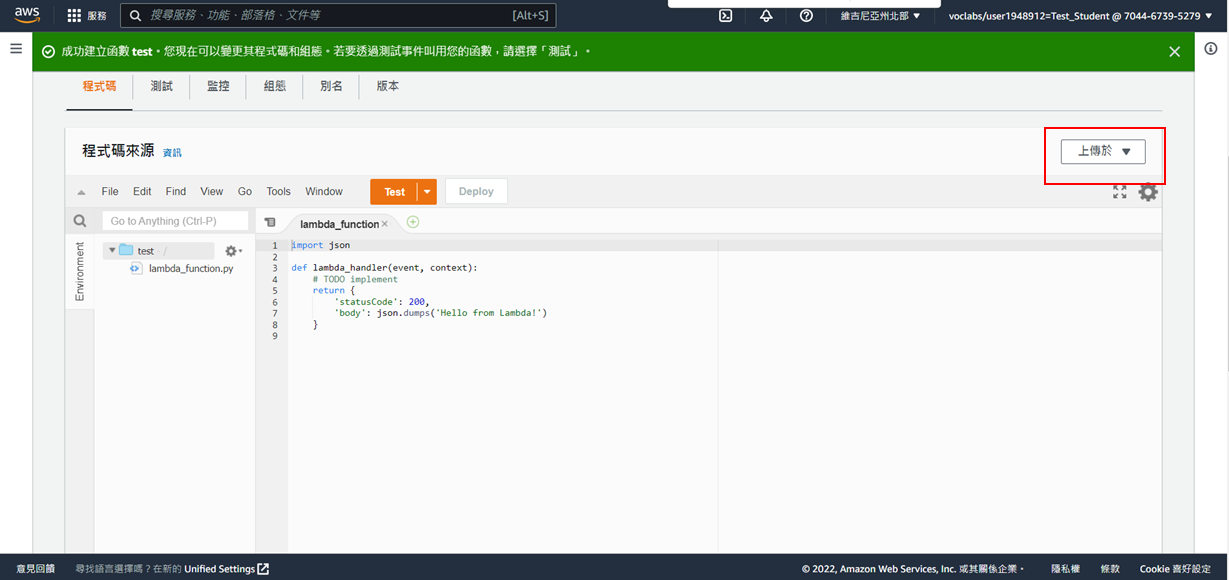Screen dimensions: 1229x580
Task: Switch to the 版本 tab
Action: (x=388, y=86)
